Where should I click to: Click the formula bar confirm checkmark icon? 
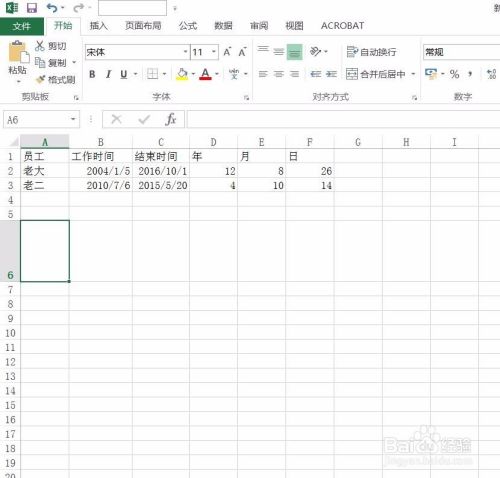[144, 119]
